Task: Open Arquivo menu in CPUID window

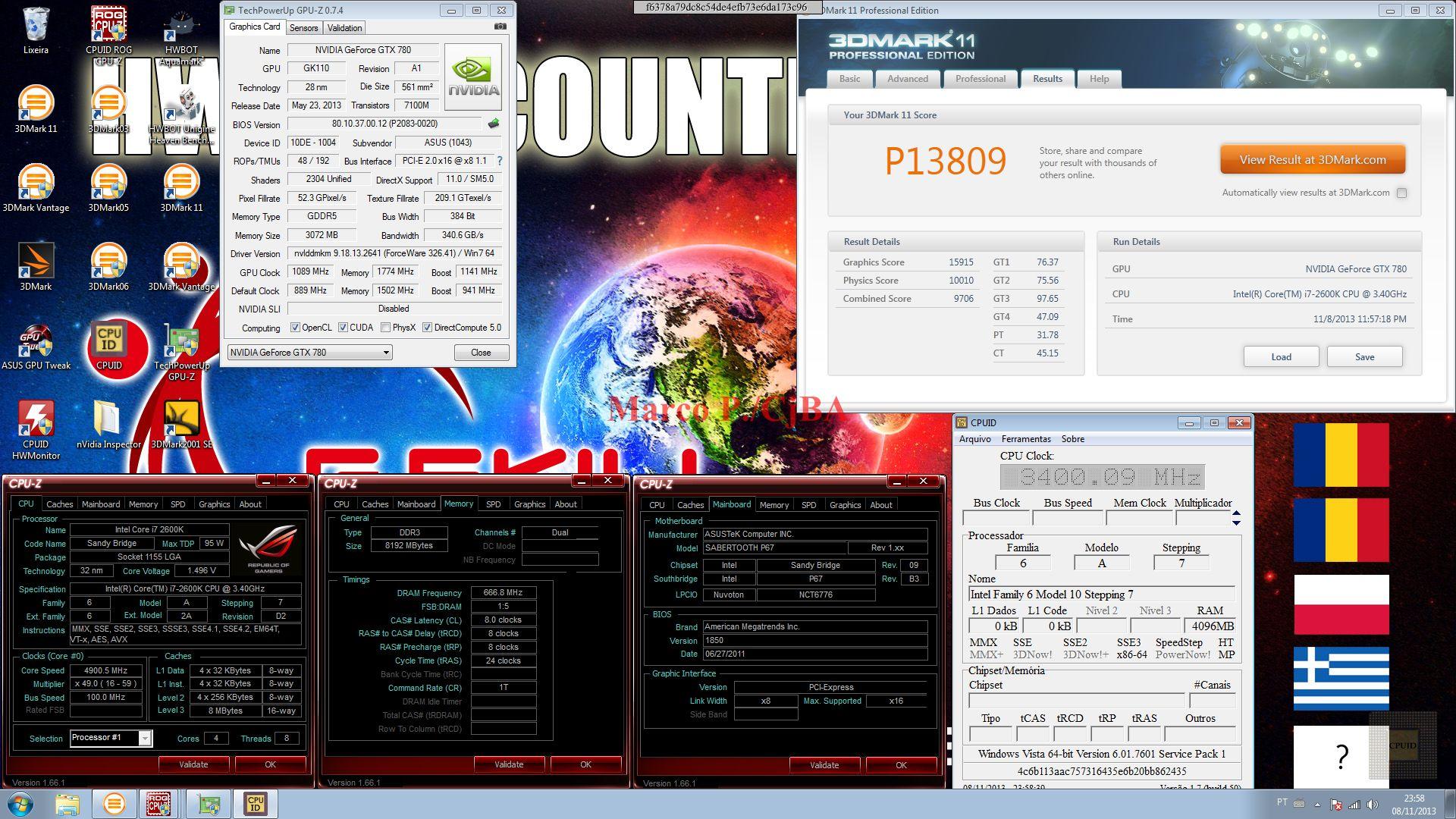Action: click(x=974, y=439)
